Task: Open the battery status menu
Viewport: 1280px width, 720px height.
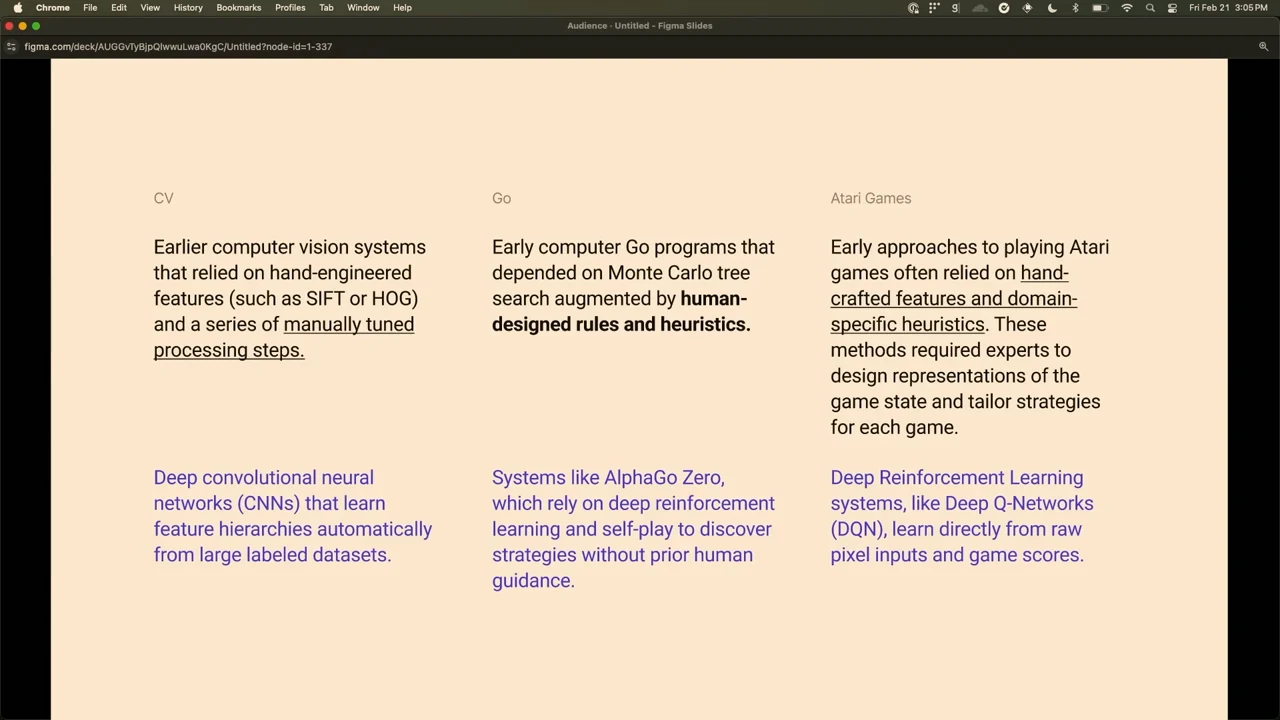Action: [x=1099, y=8]
